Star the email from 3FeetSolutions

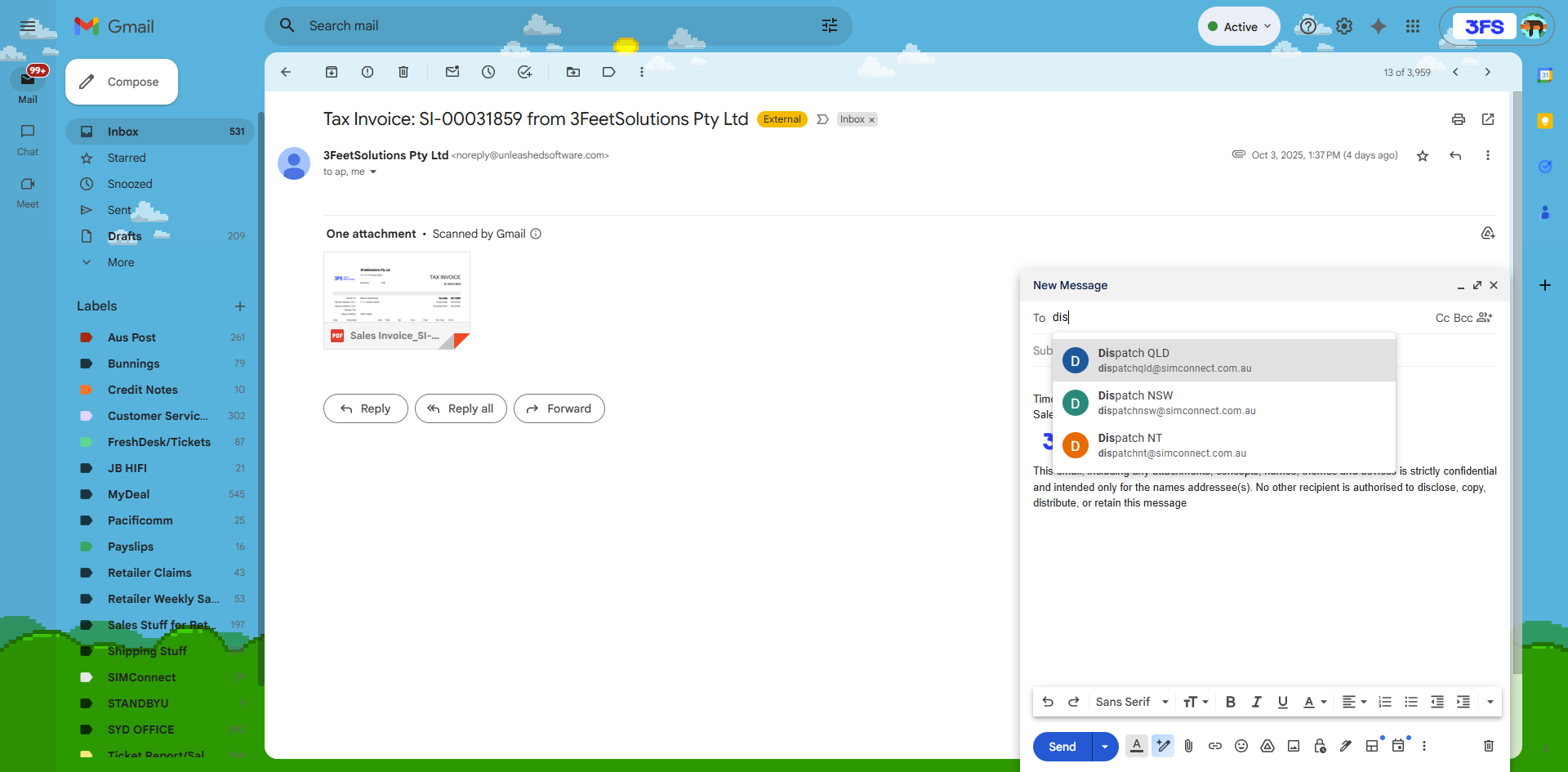pos(1423,155)
